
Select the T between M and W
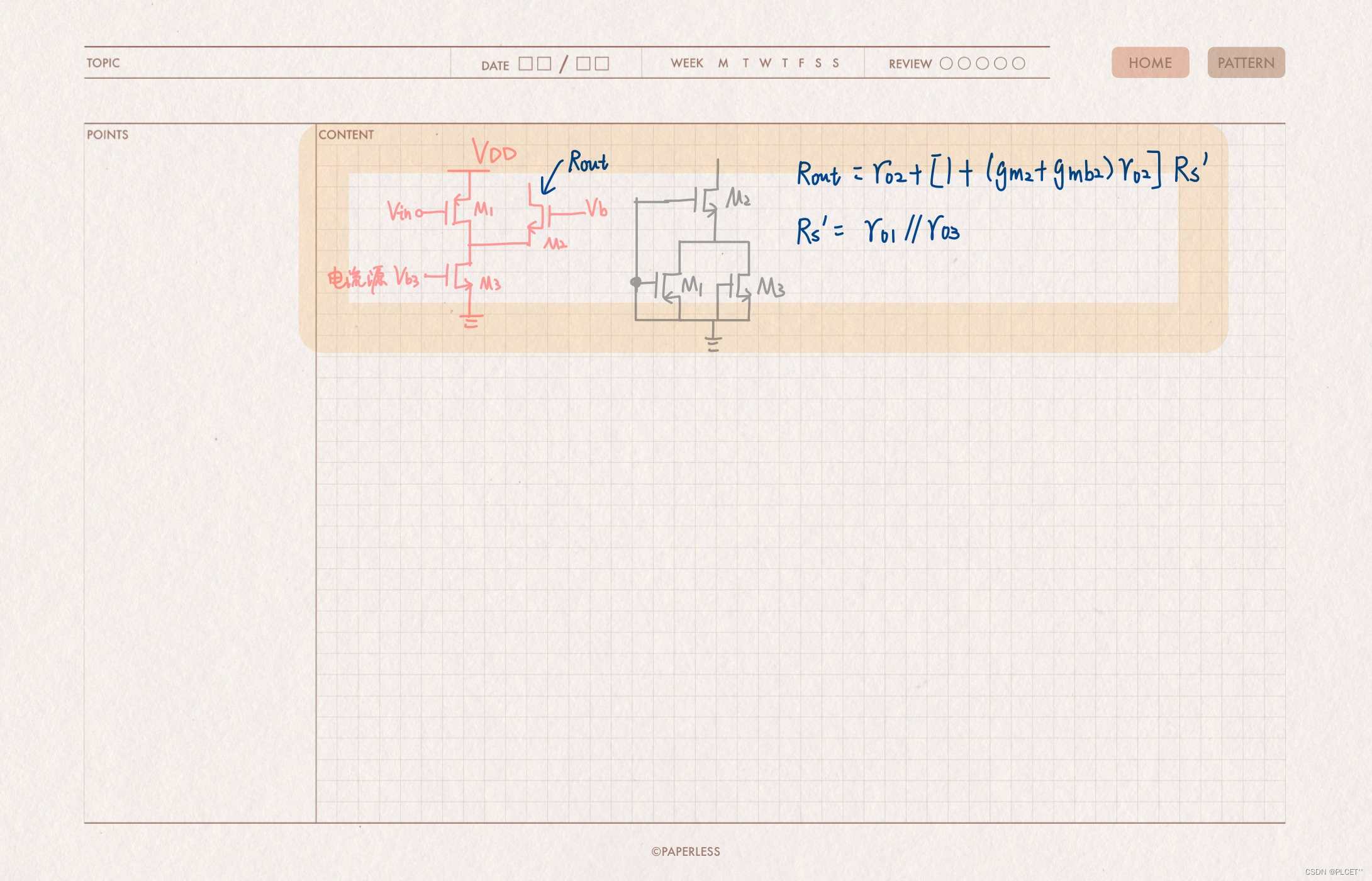pyautogui.click(x=745, y=63)
